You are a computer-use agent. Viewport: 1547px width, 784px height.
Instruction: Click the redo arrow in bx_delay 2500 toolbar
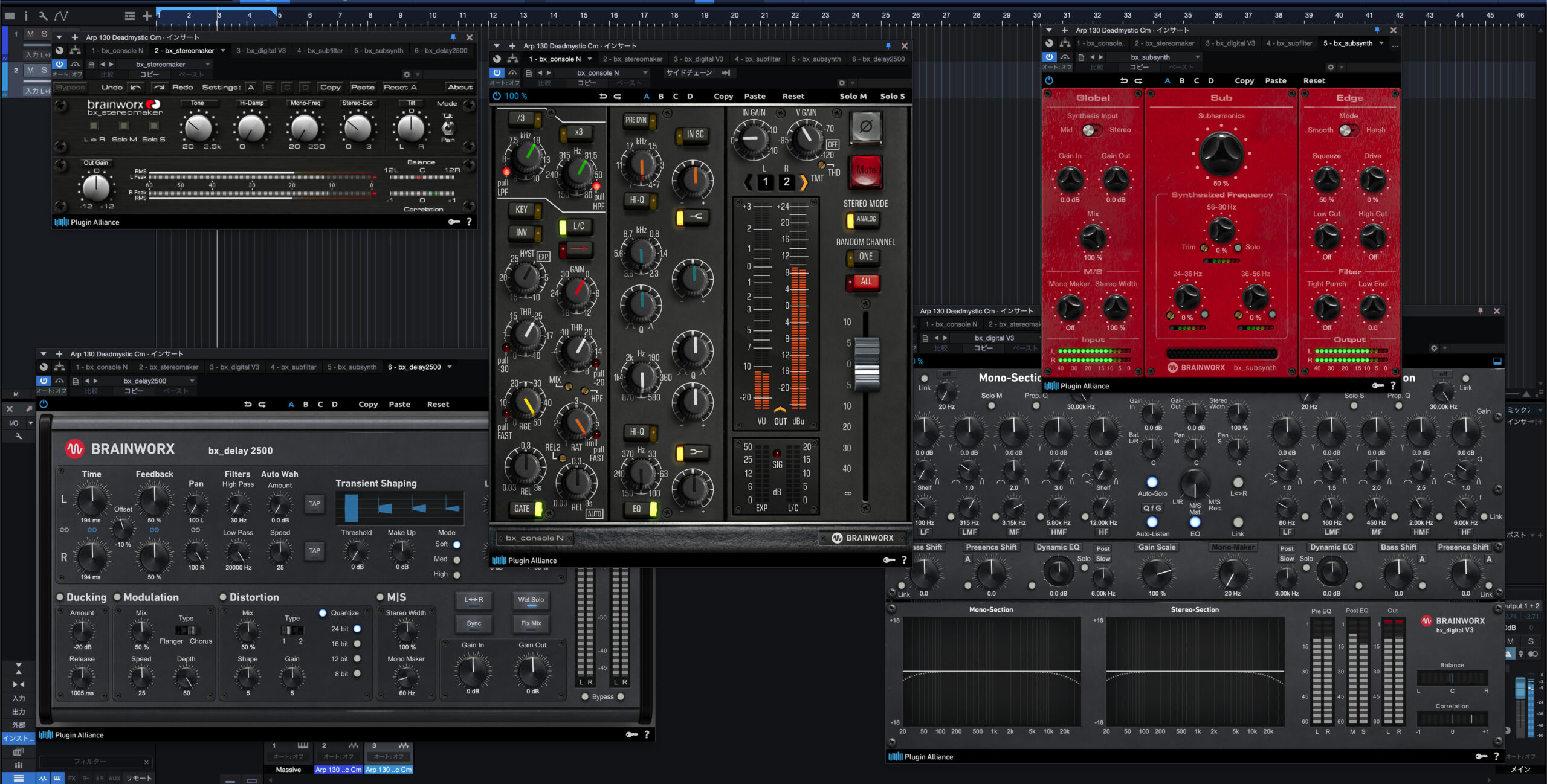click(x=262, y=404)
